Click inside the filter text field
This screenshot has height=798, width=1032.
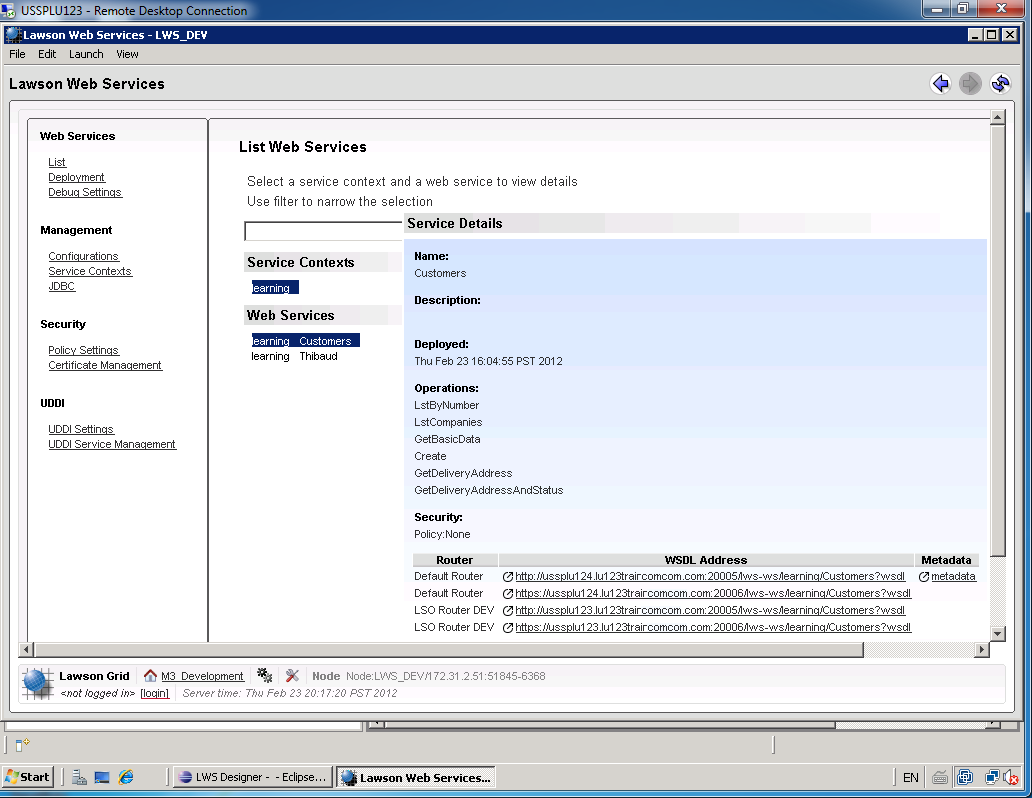point(324,231)
